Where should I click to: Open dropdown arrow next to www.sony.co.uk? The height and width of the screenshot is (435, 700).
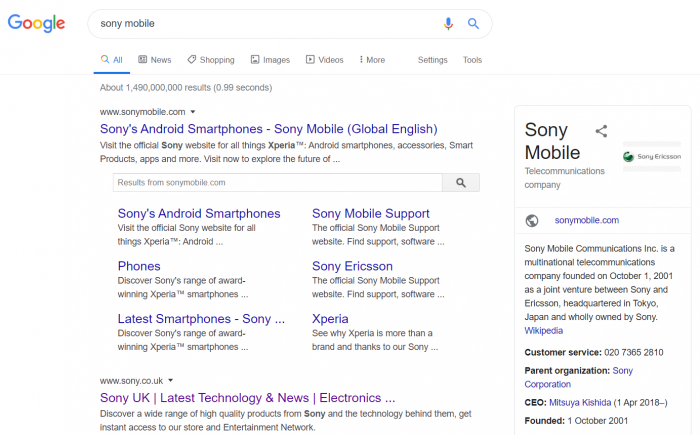tap(171, 381)
